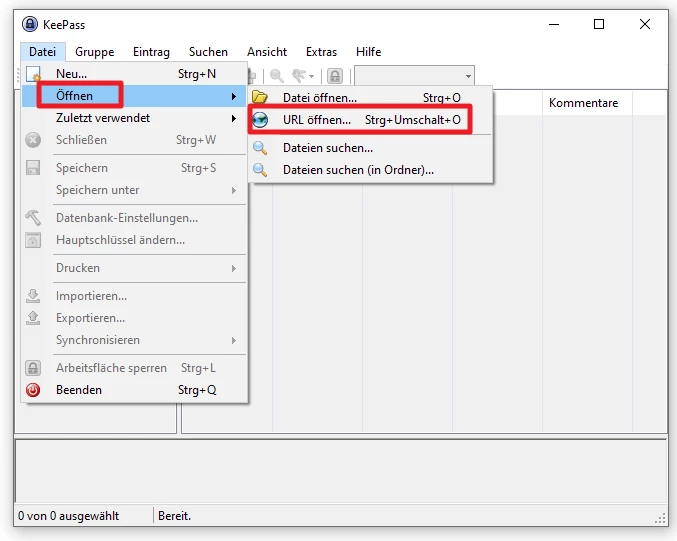Open the Ansicht menu
This screenshot has width=677, height=541.
click(x=267, y=52)
